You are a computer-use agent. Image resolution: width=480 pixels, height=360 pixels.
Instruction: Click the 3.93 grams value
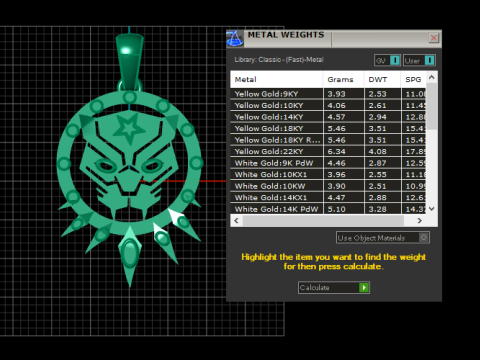[336, 94]
